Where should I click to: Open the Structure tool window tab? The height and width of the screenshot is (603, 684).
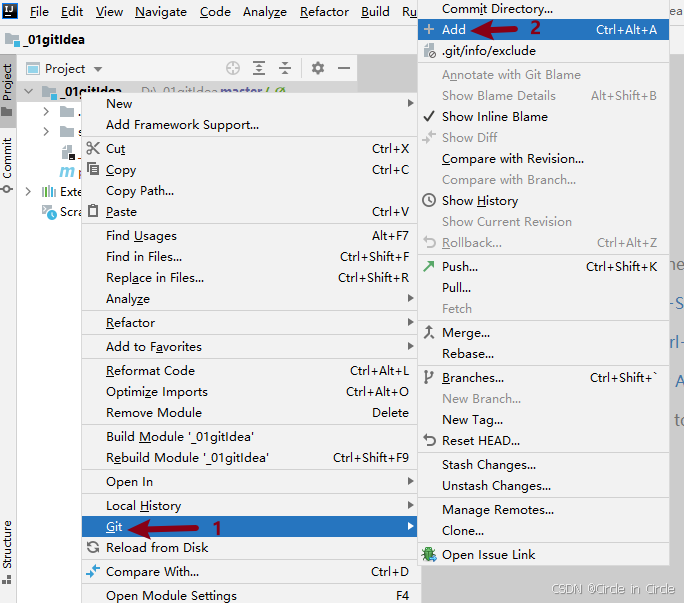(7, 545)
